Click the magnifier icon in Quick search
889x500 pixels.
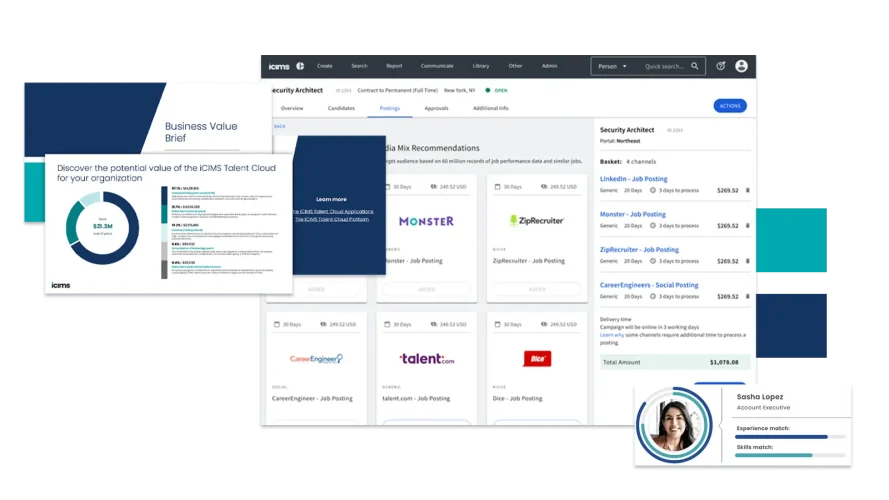coord(695,66)
